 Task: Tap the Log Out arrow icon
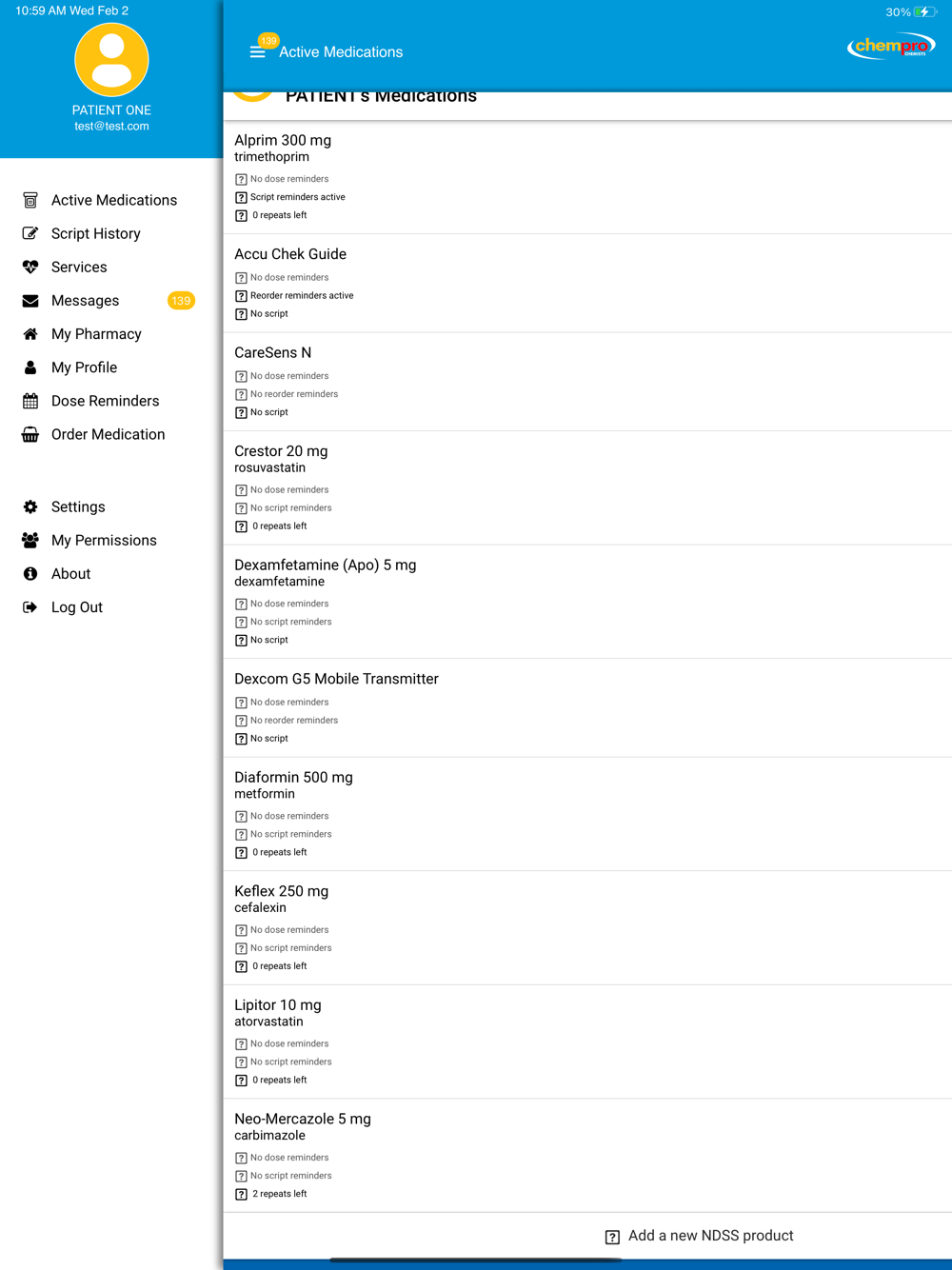click(30, 607)
